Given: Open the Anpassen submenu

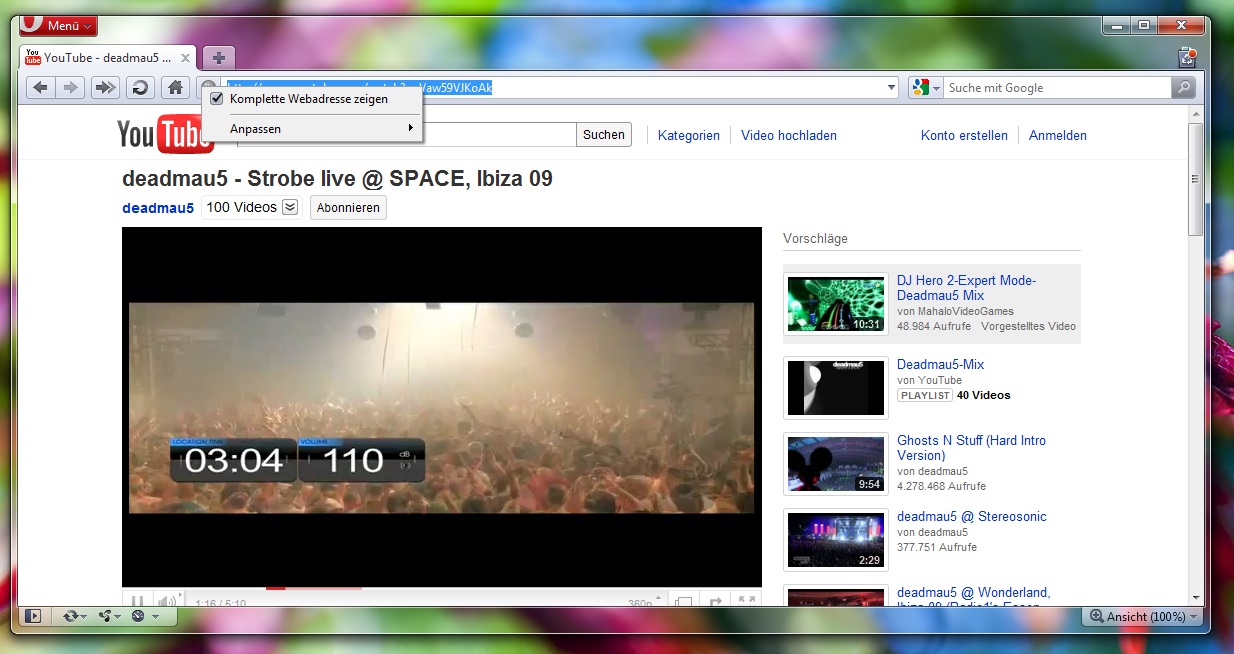Looking at the screenshot, I should coord(311,129).
